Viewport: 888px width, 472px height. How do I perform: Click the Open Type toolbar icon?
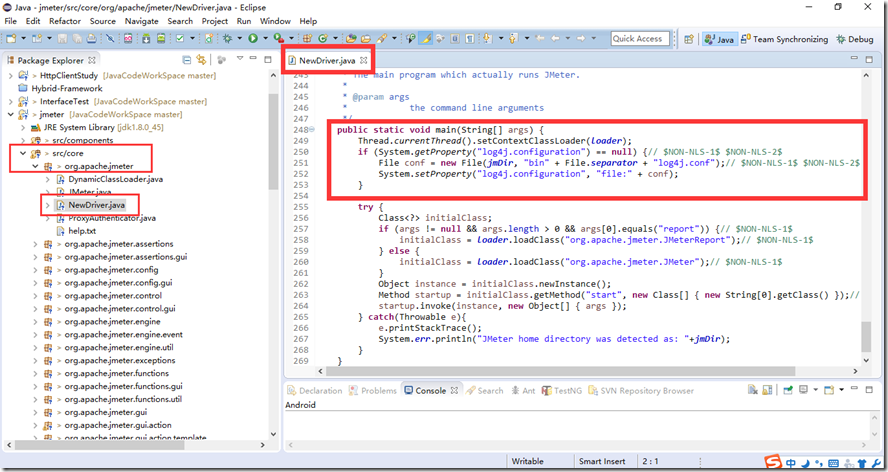click(351, 39)
